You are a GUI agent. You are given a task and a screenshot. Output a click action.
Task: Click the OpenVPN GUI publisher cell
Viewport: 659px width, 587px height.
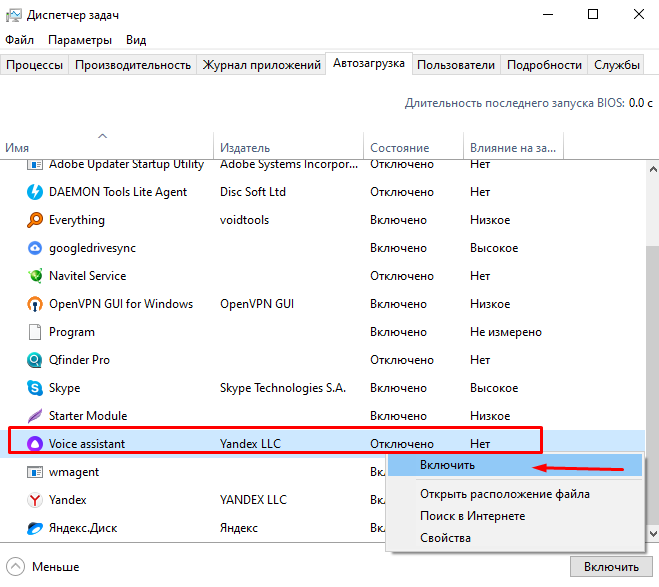coord(257,304)
